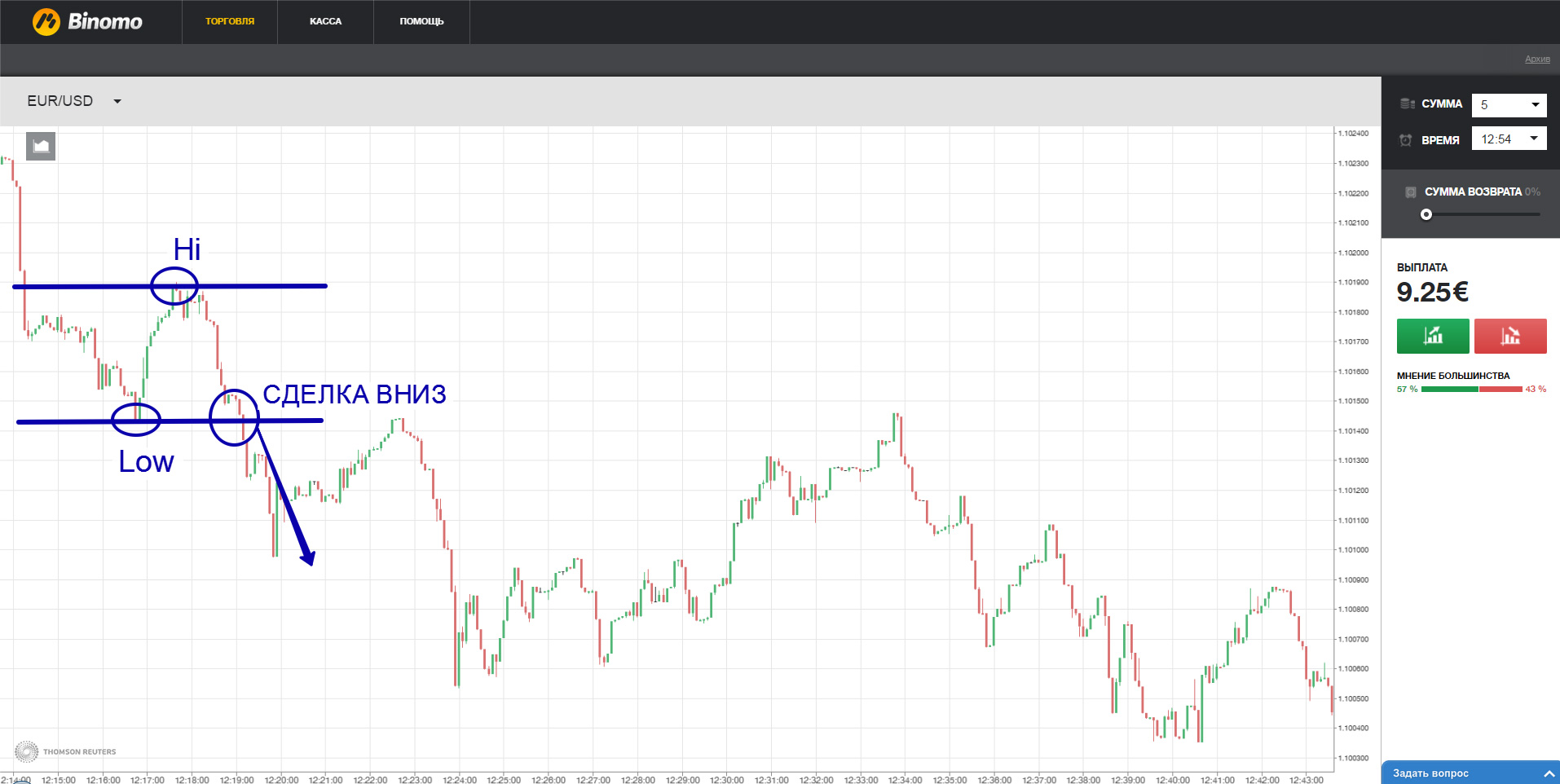Click the Binomo brand name text

click(x=105, y=22)
